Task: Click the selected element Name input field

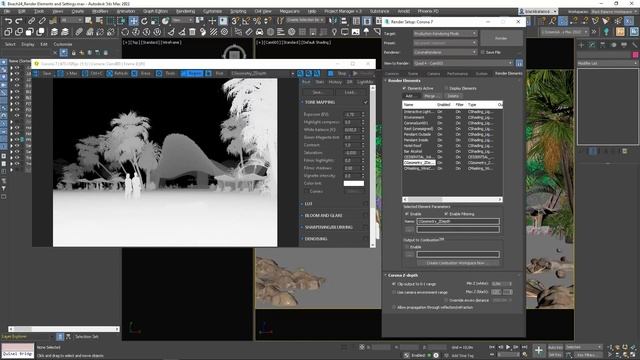Action: (x=458, y=221)
